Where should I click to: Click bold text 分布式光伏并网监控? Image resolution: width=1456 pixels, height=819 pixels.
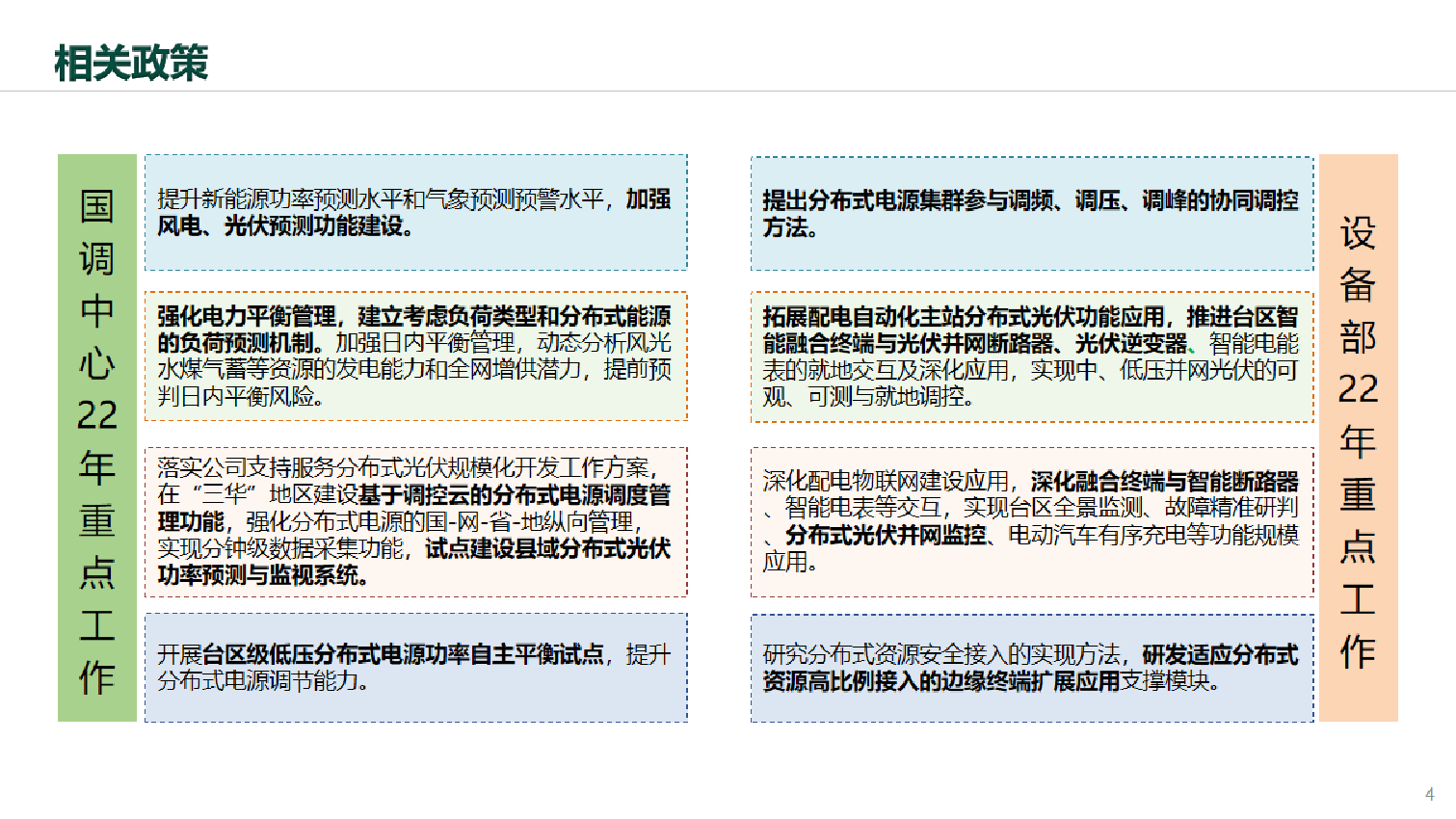(886, 535)
